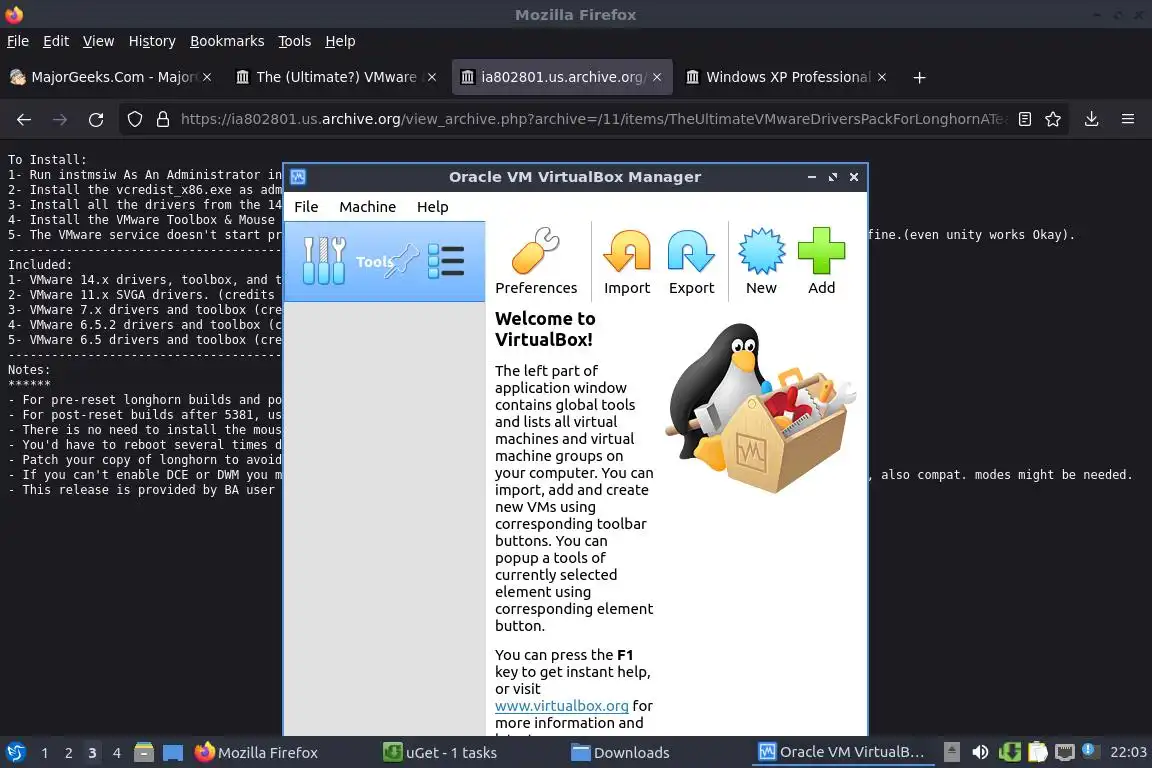Close The (Ultimate?) VMware tab
Screen dimensions: 1152x768
pos(432,77)
